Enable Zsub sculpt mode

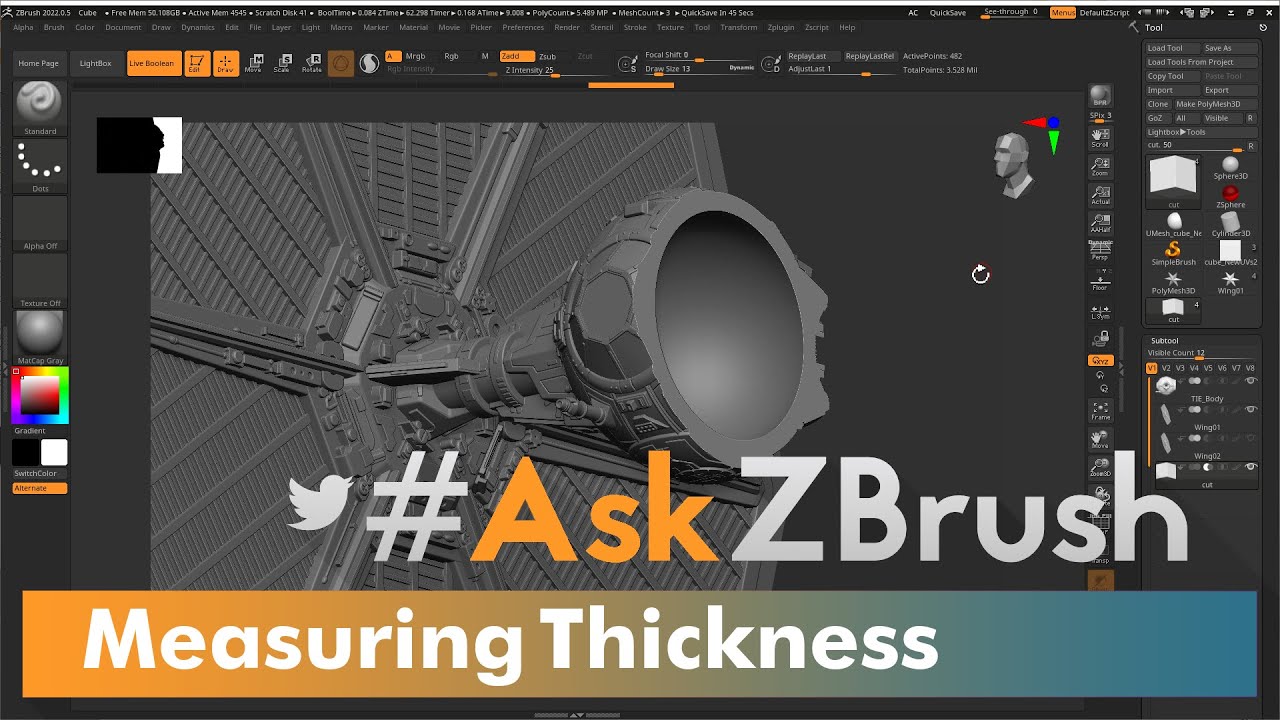[x=548, y=57]
